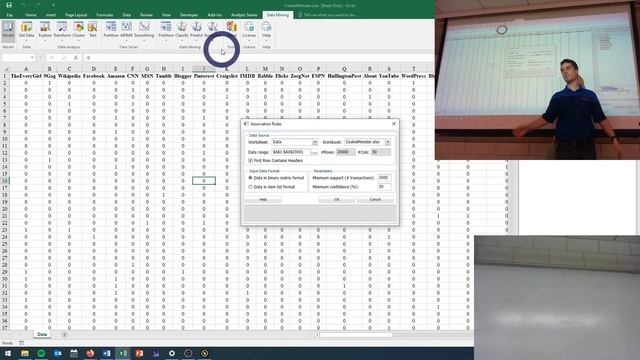Open the Text mining tool

93,30
